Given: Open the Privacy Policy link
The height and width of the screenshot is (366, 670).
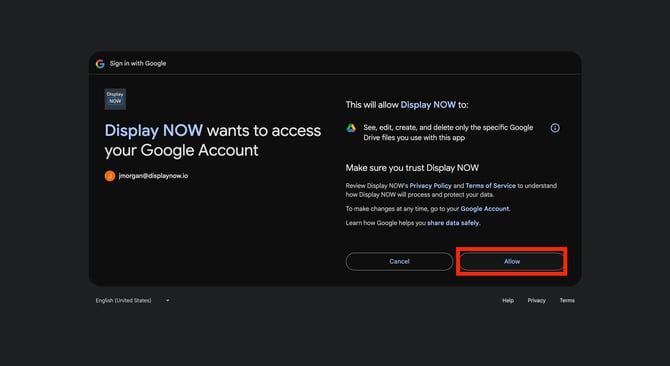Looking at the screenshot, I should coord(430,186).
